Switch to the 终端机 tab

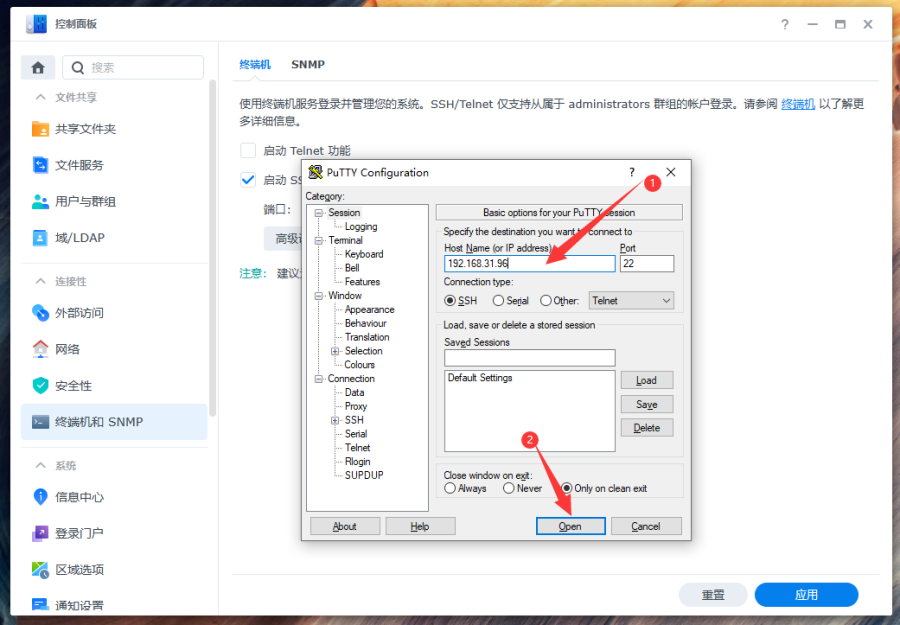(x=255, y=64)
